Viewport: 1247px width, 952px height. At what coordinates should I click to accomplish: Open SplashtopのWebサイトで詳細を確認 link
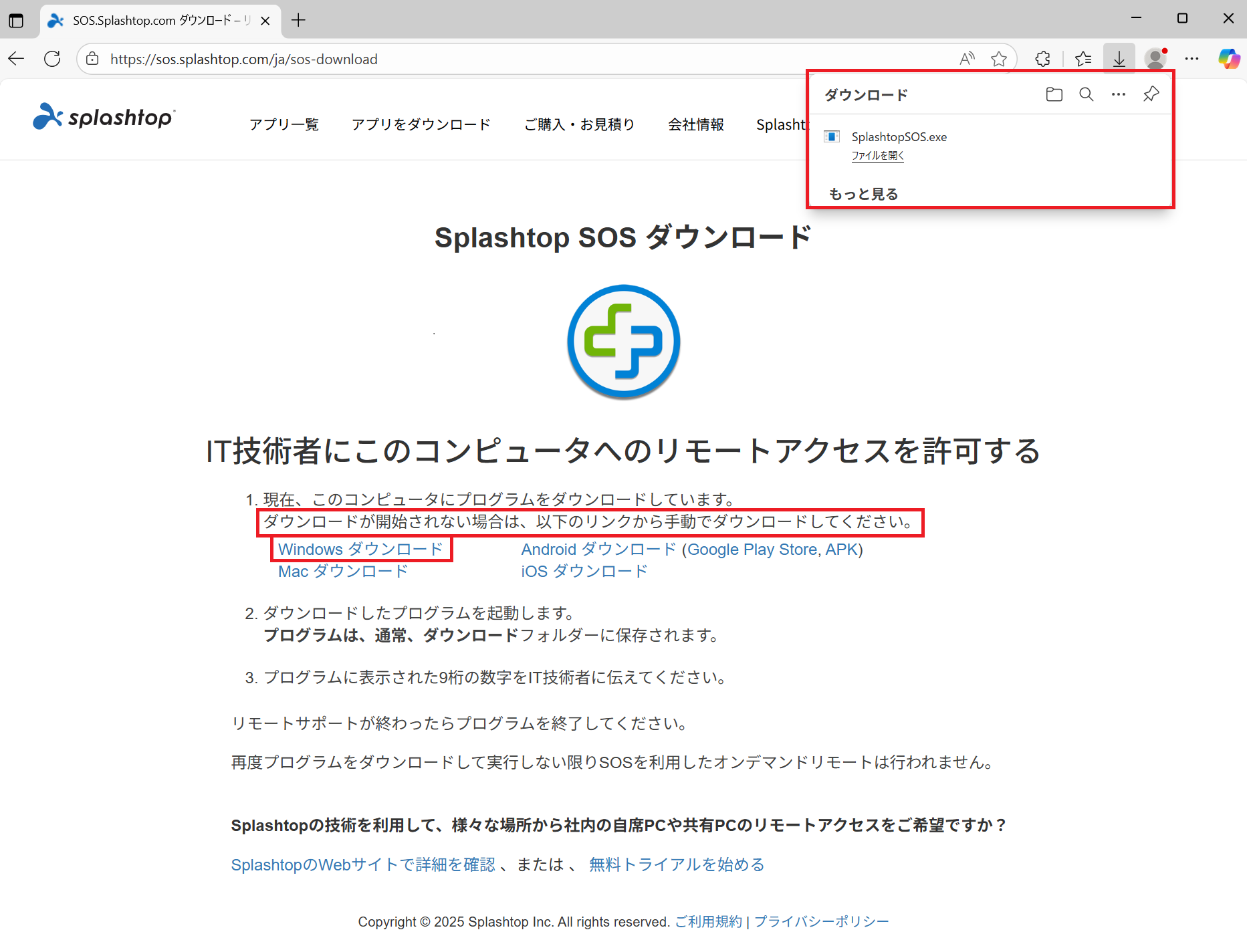click(364, 865)
